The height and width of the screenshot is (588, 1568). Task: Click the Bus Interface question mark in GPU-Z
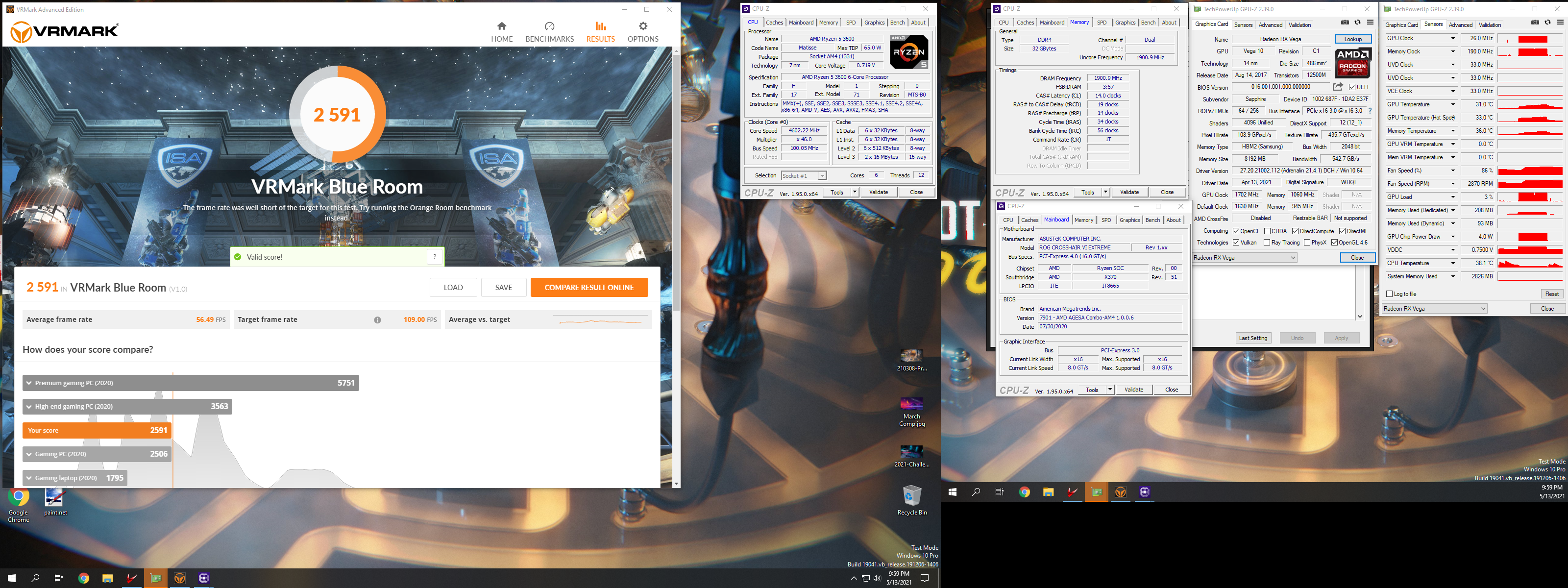click(x=1370, y=111)
